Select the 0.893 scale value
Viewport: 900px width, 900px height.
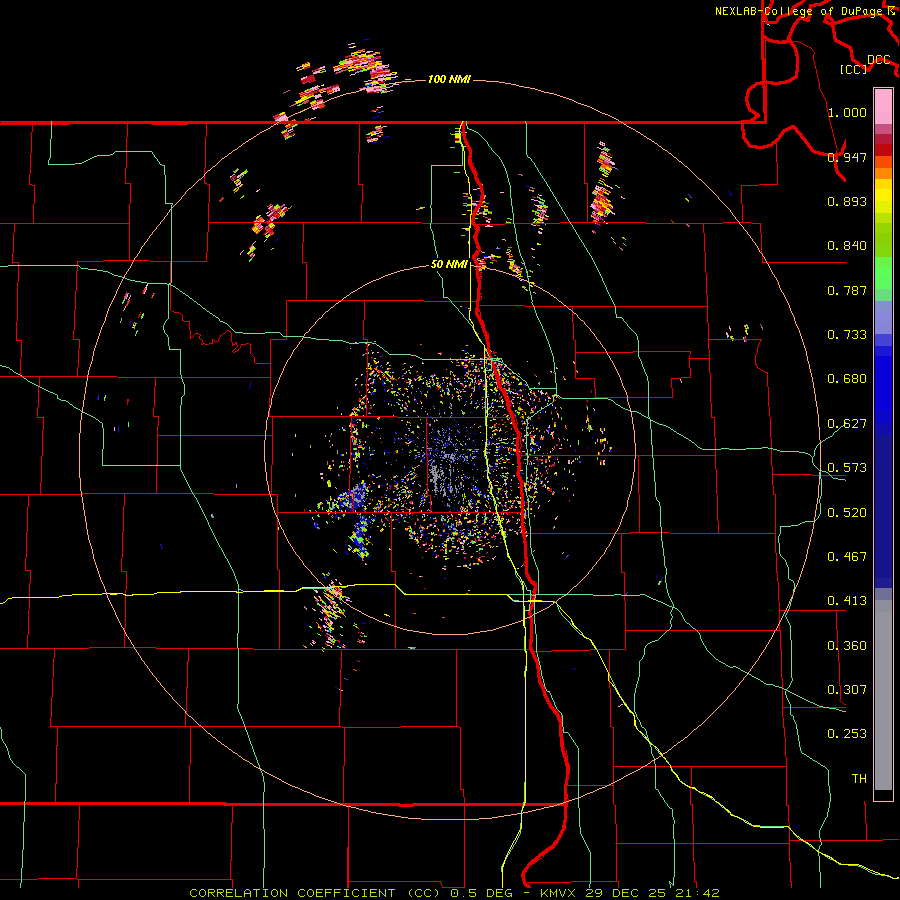(x=847, y=201)
